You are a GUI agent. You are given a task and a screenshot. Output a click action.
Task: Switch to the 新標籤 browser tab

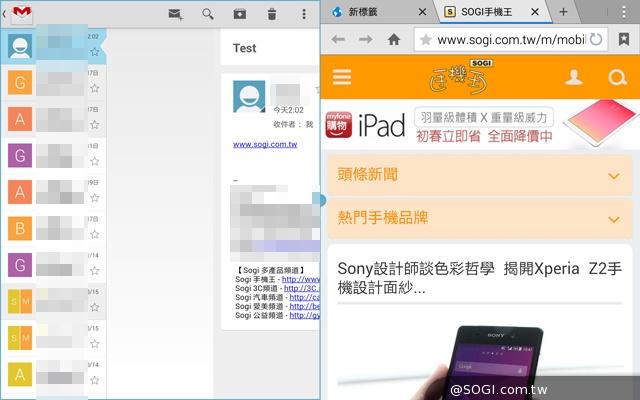point(372,12)
